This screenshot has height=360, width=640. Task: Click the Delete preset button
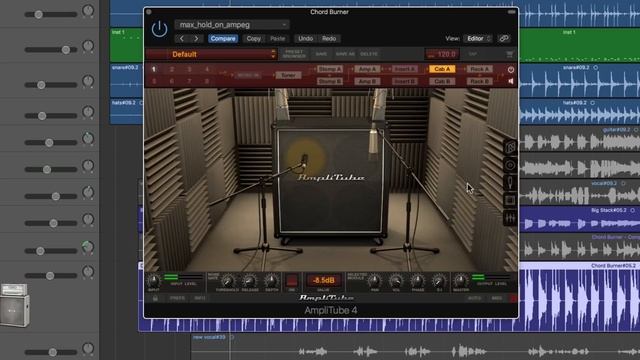pyautogui.click(x=369, y=54)
